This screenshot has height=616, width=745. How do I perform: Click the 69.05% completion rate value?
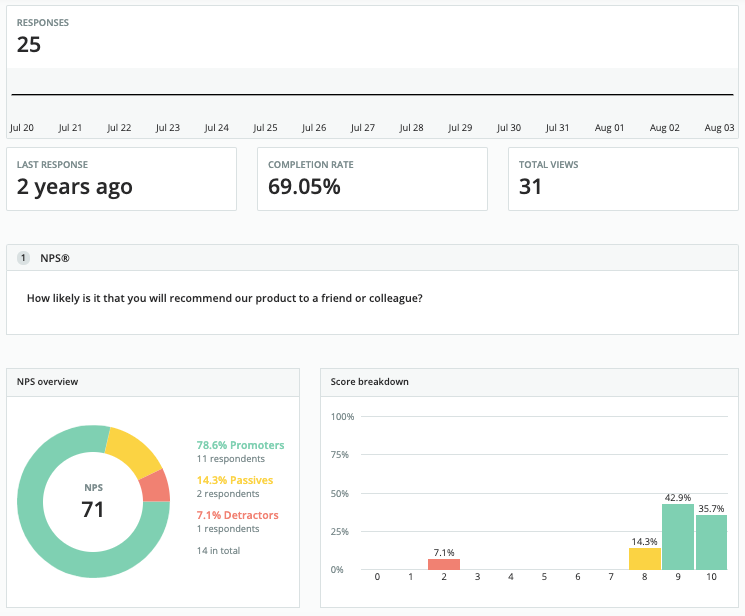coord(304,186)
